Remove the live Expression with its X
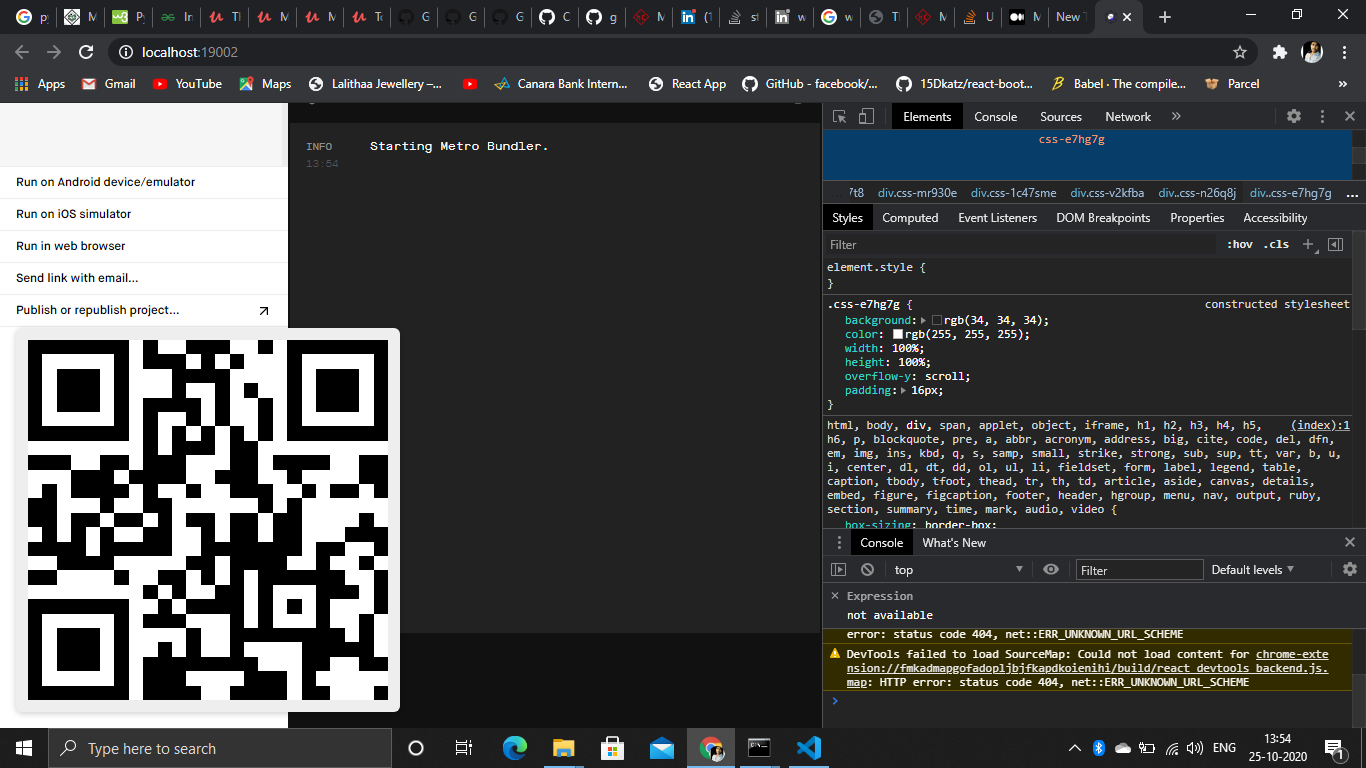This screenshot has width=1366, height=768. tap(835, 596)
